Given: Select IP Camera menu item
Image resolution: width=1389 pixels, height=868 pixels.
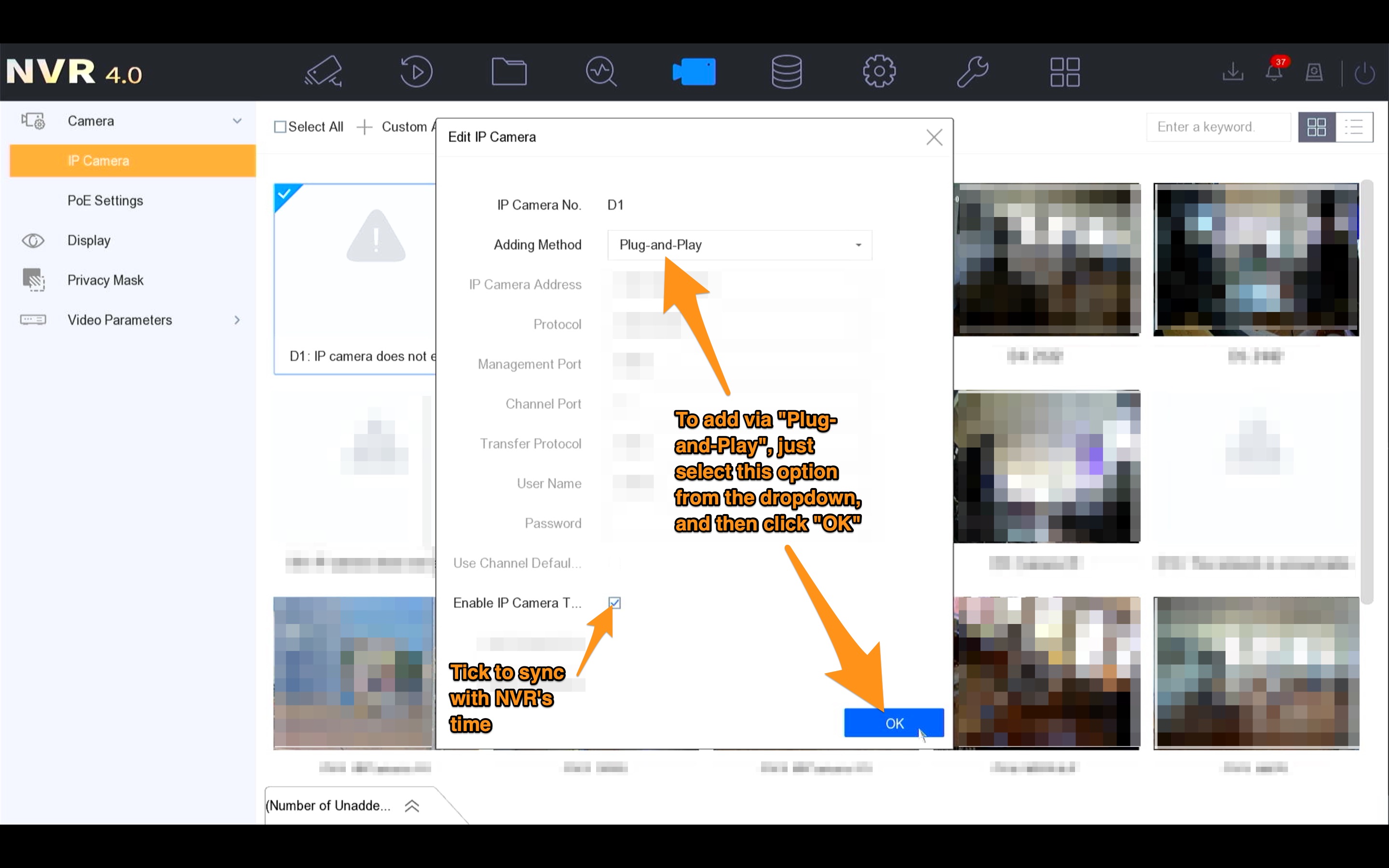Looking at the screenshot, I should 98,160.
